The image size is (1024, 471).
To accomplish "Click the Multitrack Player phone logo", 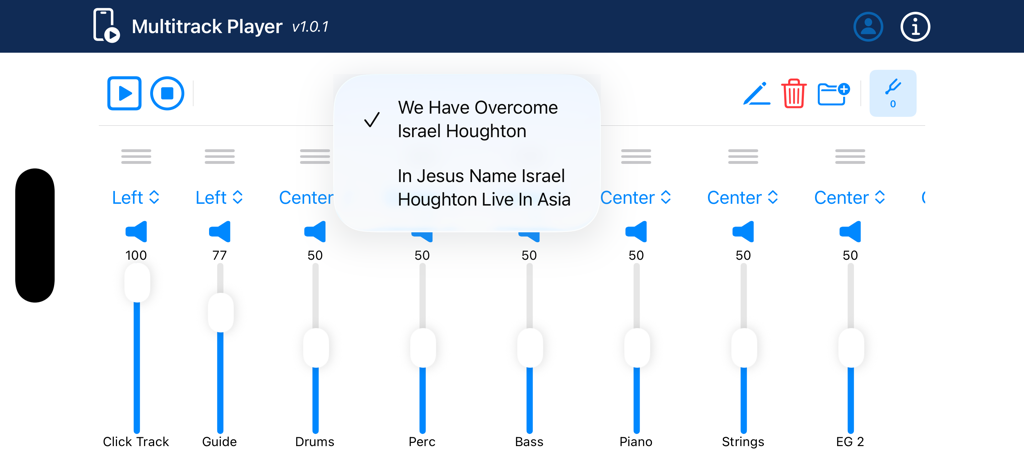I will pyautogui.click(x=106, y=25).
